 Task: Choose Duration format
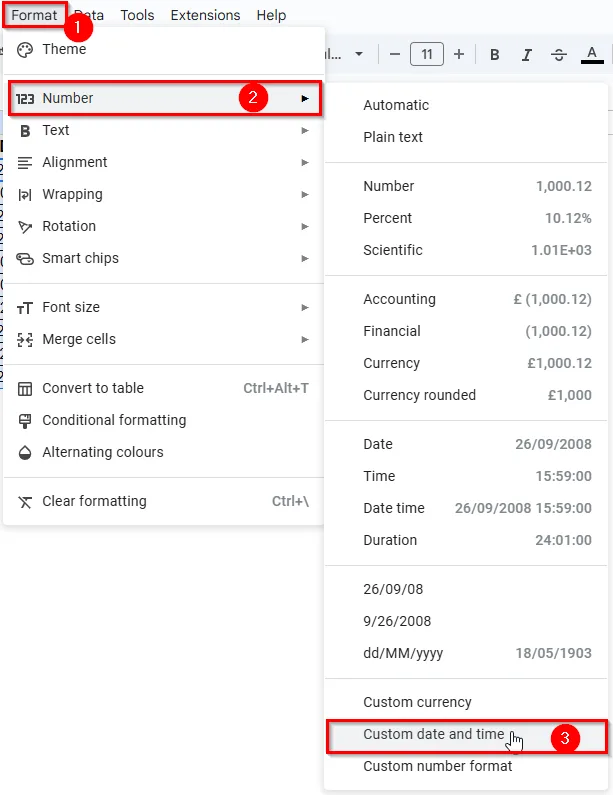click(x=466, y=540)
